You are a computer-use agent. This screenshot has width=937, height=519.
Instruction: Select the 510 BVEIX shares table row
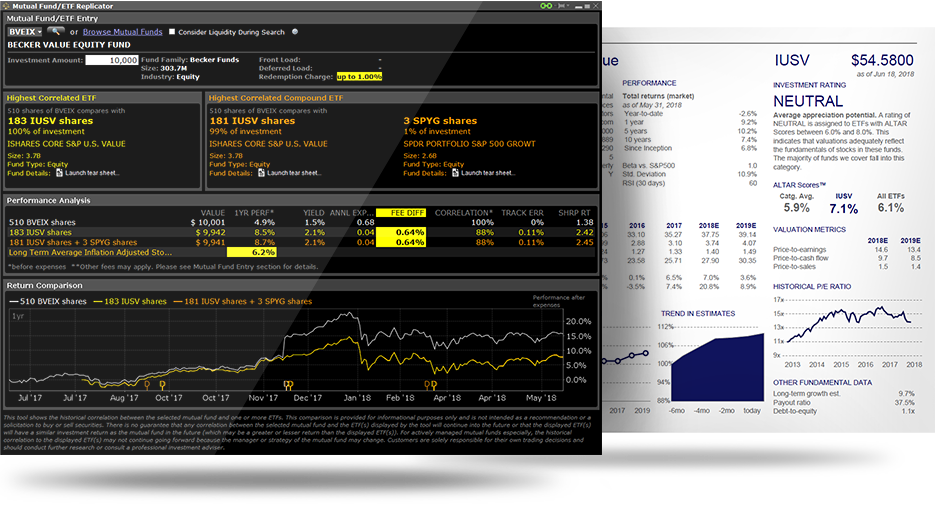tap(301, 222)
